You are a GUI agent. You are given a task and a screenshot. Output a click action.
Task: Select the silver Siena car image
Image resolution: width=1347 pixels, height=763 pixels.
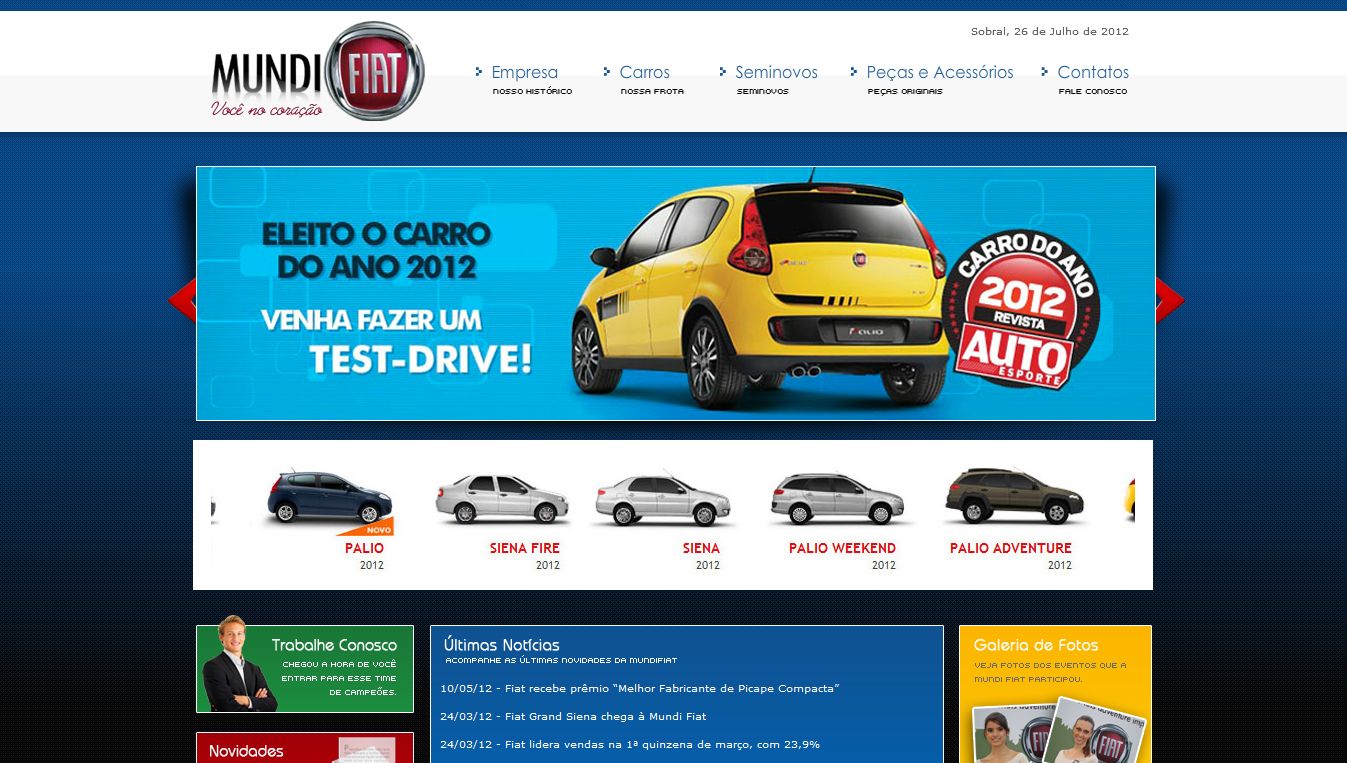point(664,498)
